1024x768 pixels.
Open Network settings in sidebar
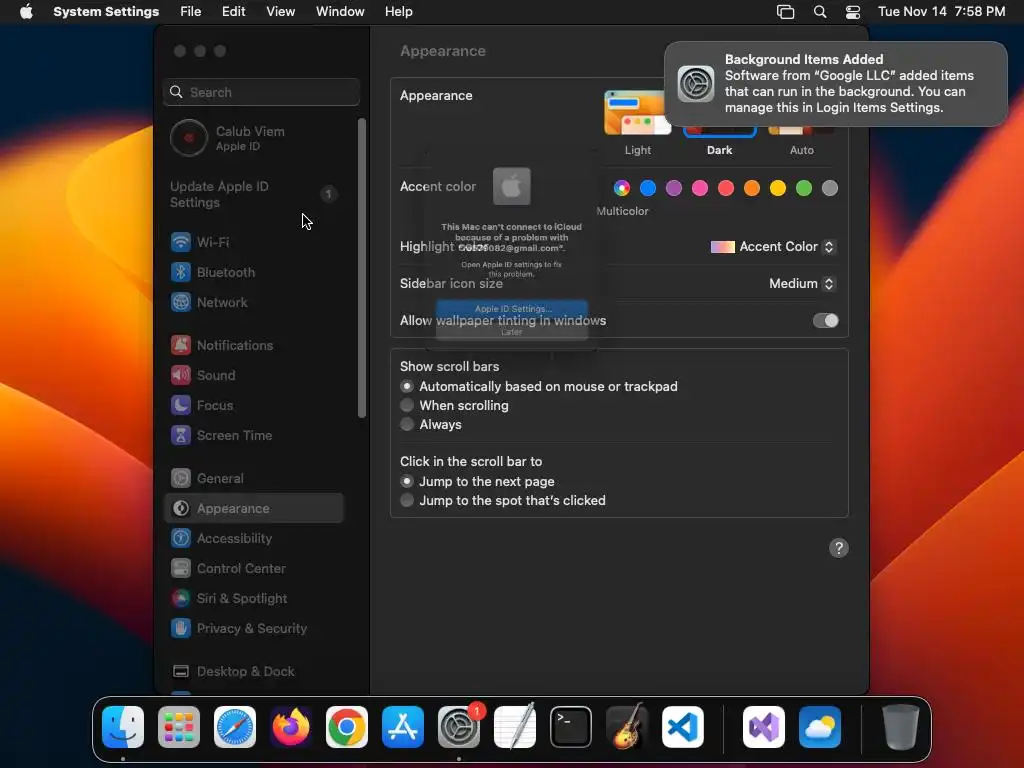(254, 302)
